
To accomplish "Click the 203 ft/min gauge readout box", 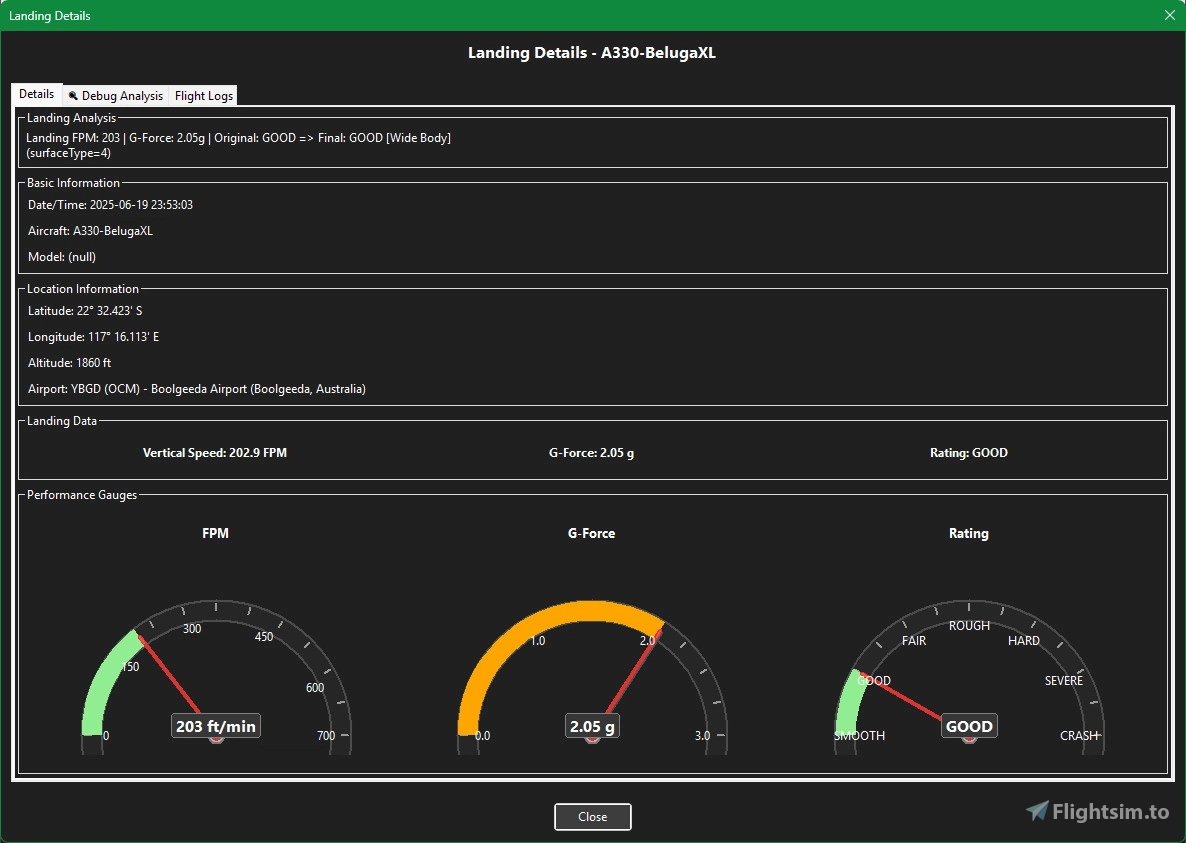I will pos(216,726).
